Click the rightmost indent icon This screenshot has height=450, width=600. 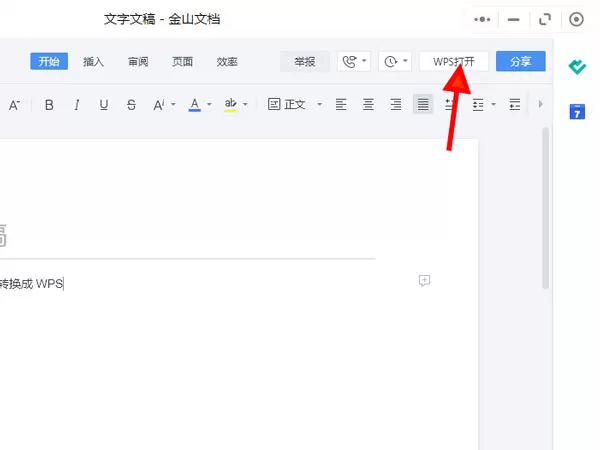[514, 104]
